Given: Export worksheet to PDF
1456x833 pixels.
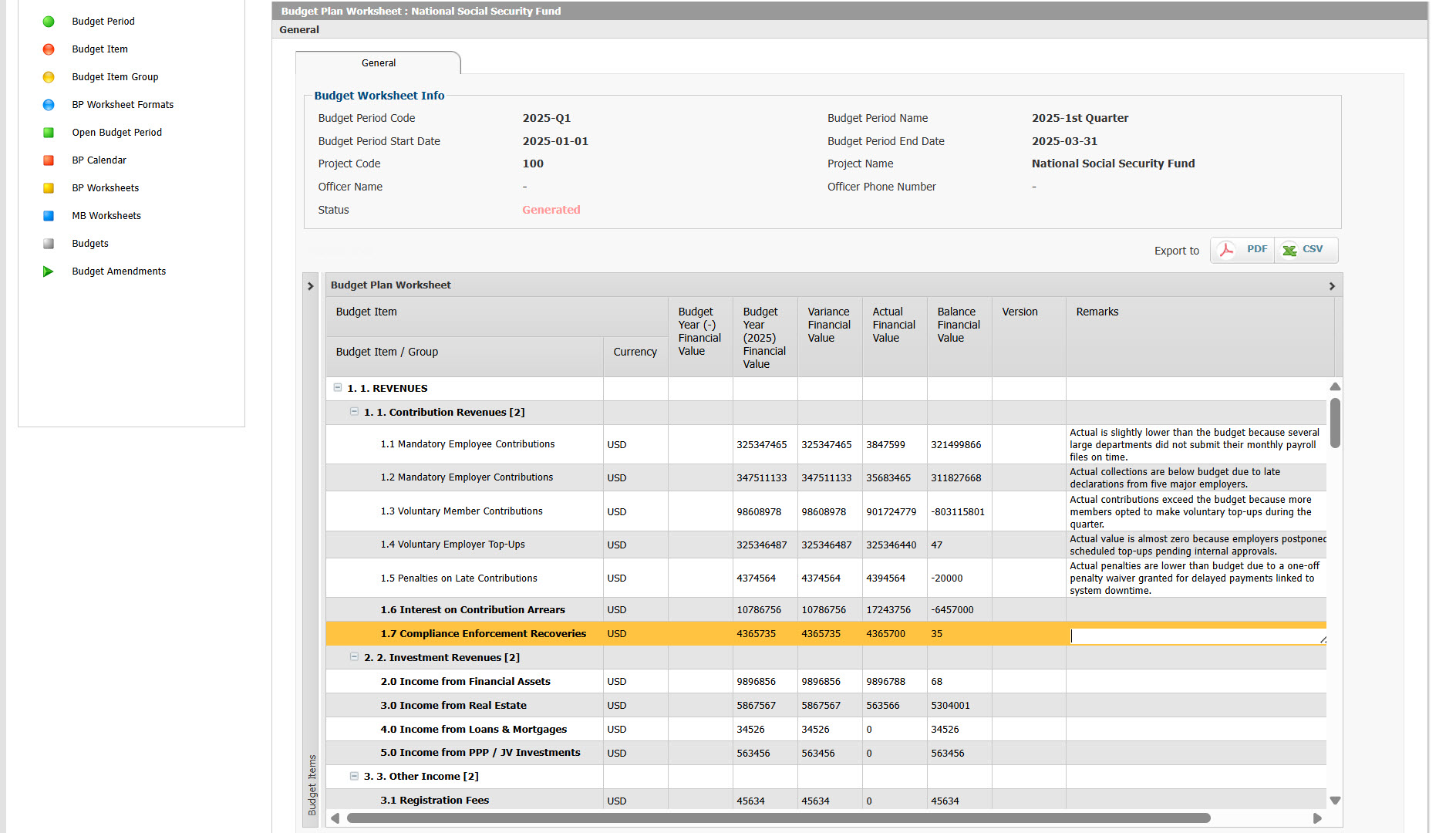Looking at the screenshot, I should (1243, 250).
